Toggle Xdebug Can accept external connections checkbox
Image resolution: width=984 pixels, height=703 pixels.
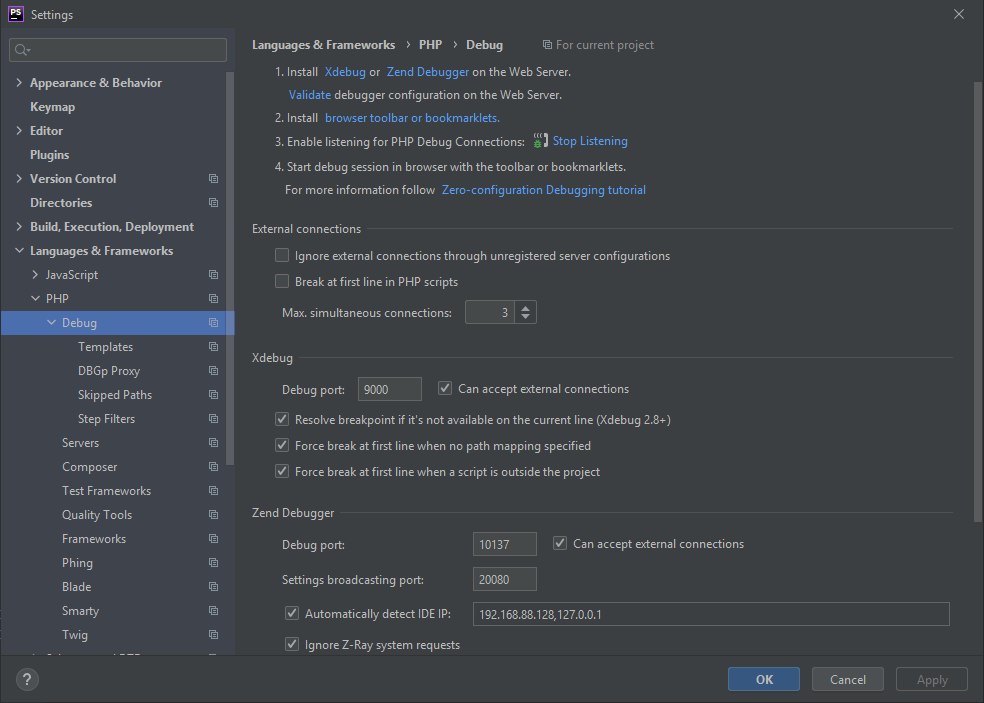tap(445, 389)
